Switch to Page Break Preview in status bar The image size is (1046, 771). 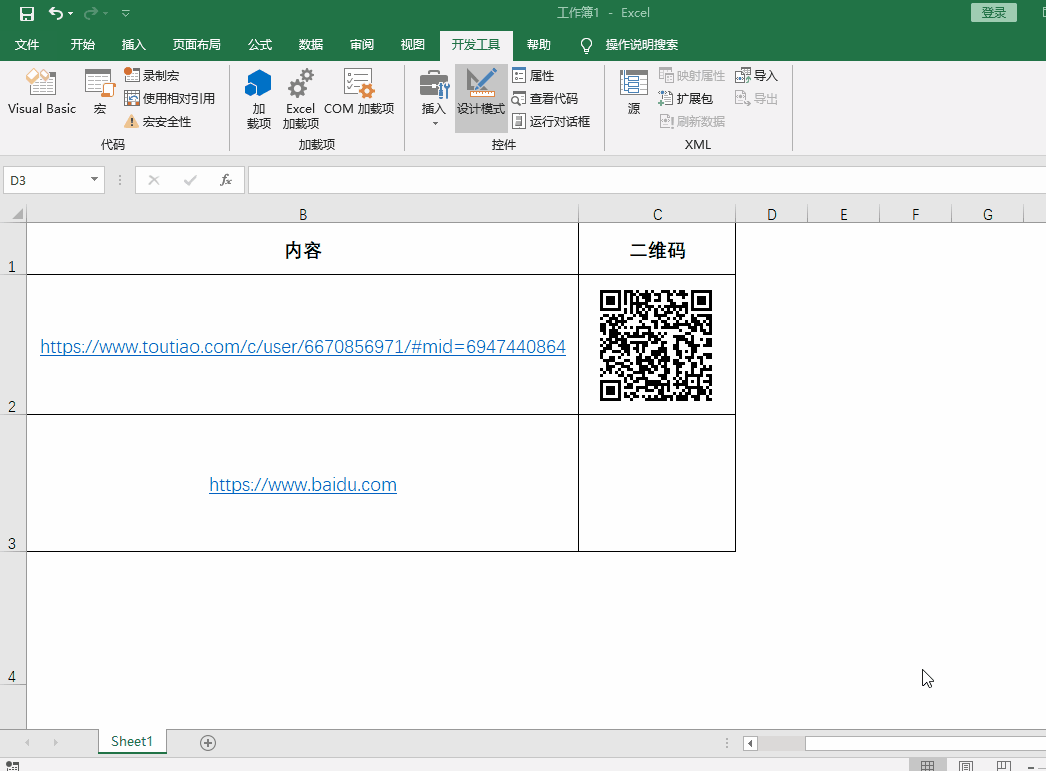pos(1003,765)
